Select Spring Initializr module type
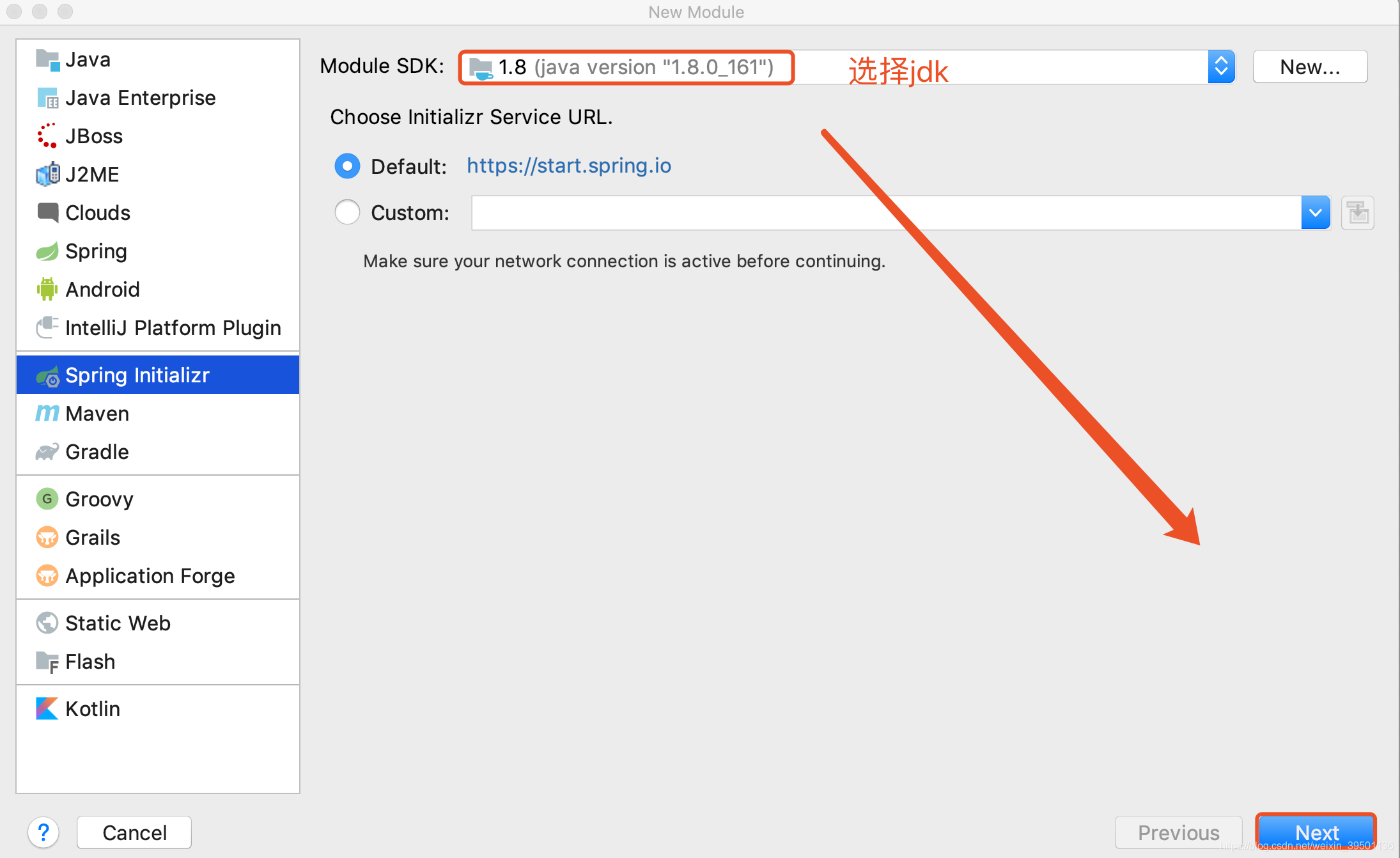This screenshot has height=858, width=1400. tap(158, 375)
